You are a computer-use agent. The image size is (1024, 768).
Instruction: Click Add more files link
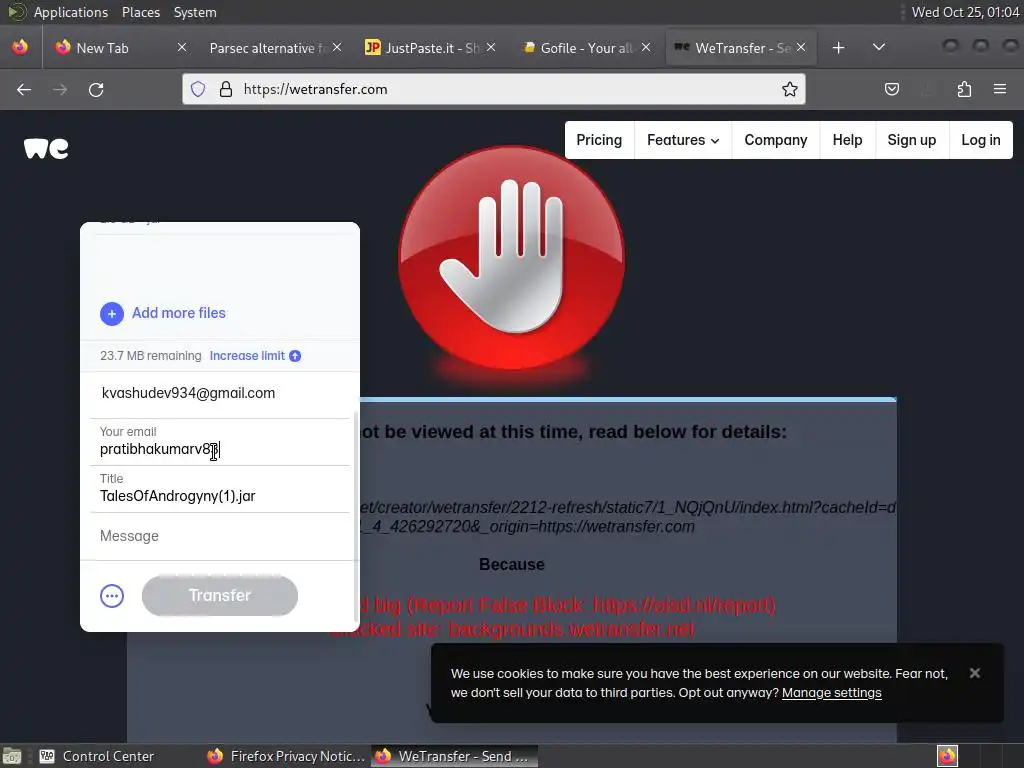pyautogui.click(x=179, y=313)
